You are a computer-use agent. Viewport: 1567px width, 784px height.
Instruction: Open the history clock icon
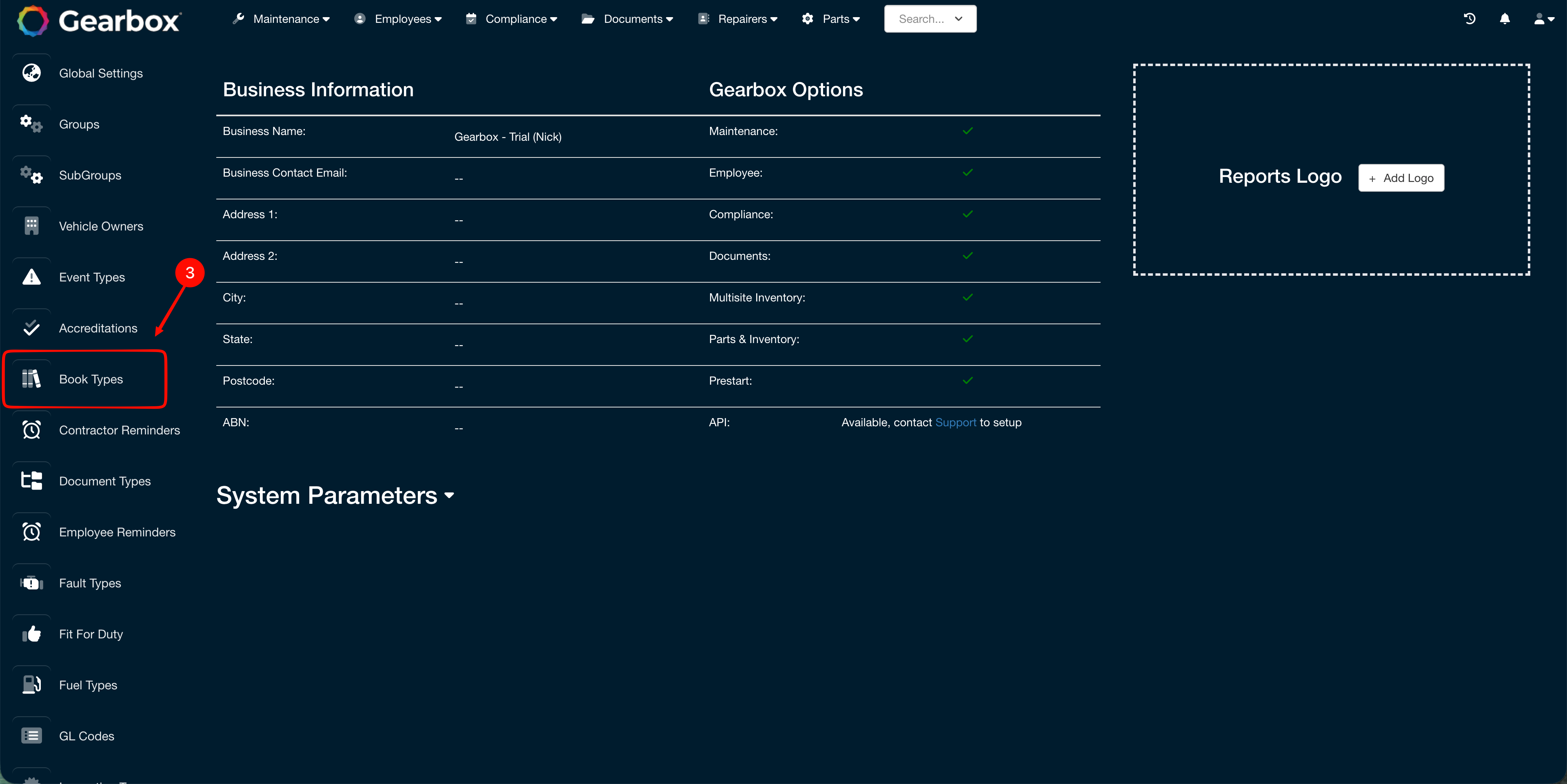click(x=1469, y=19)
